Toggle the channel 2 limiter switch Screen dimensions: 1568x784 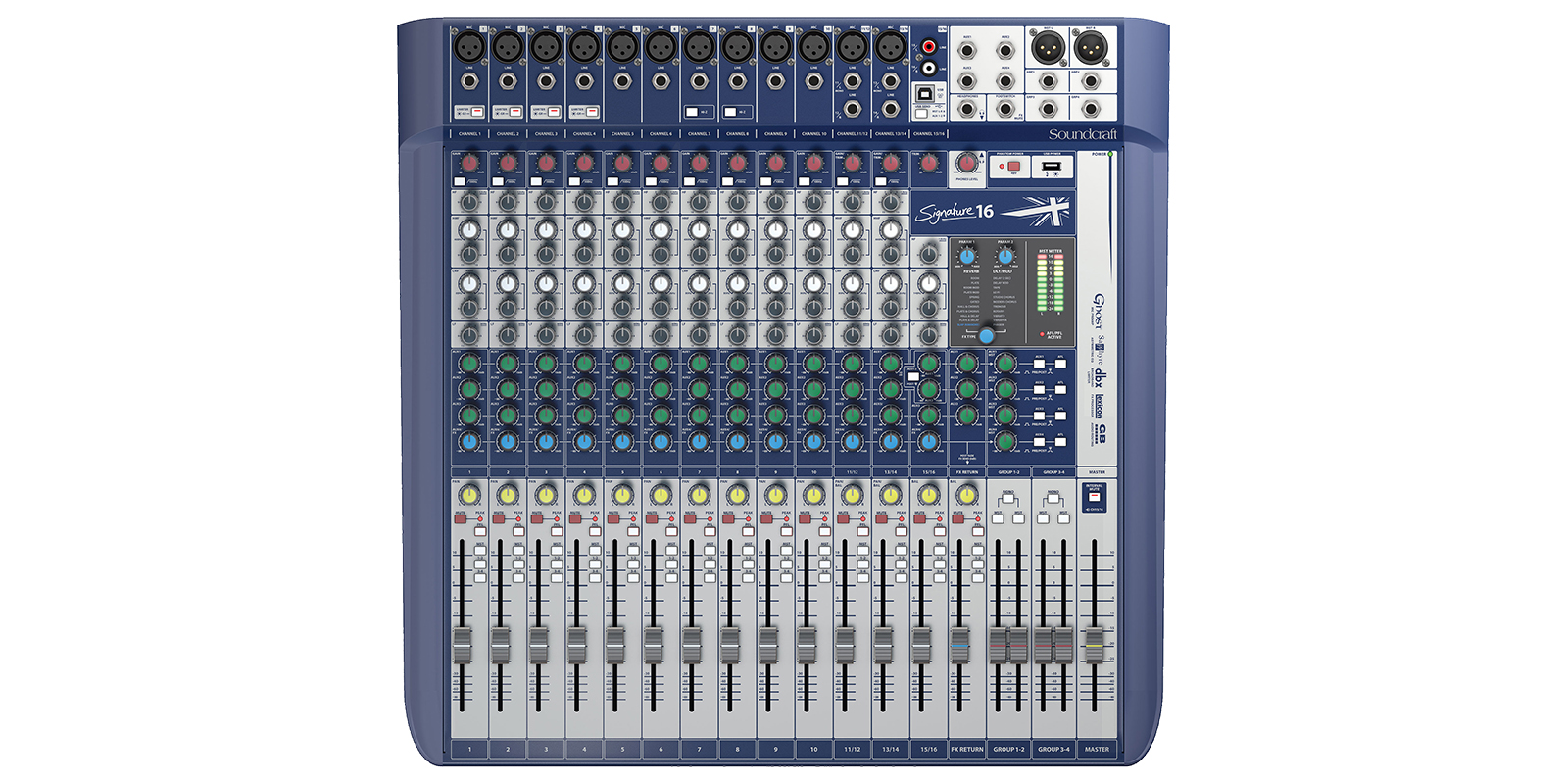[x=514, y=112]
